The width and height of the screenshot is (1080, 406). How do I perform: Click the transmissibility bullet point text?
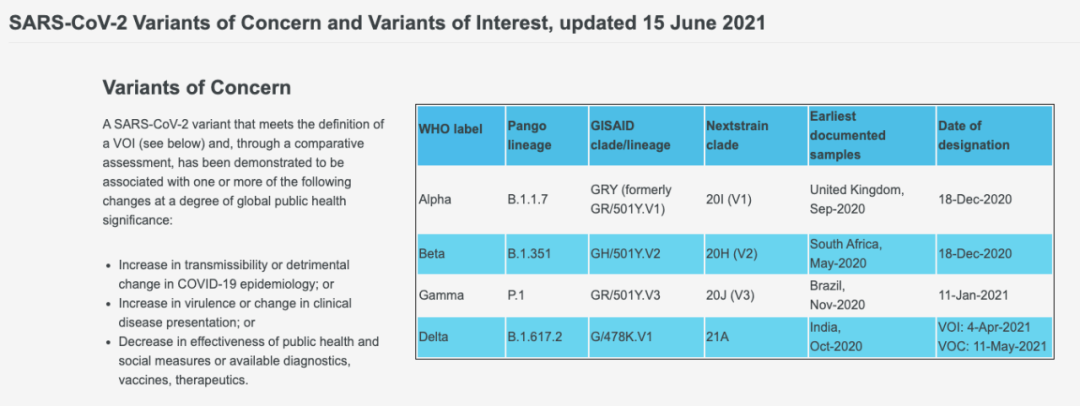[x=233, y=273]
